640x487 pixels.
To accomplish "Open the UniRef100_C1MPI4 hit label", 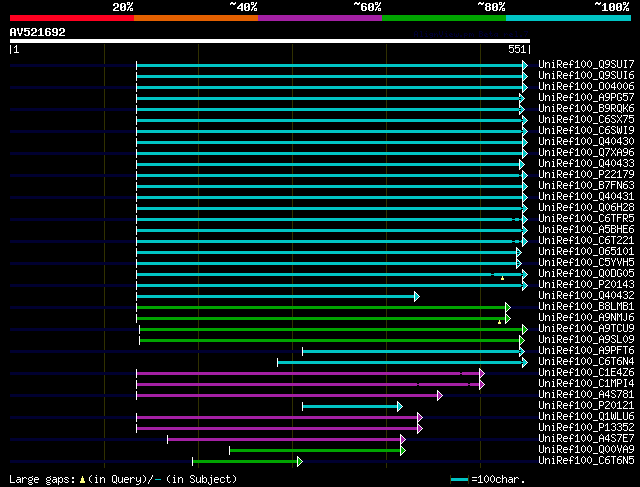I will point(586,383).
